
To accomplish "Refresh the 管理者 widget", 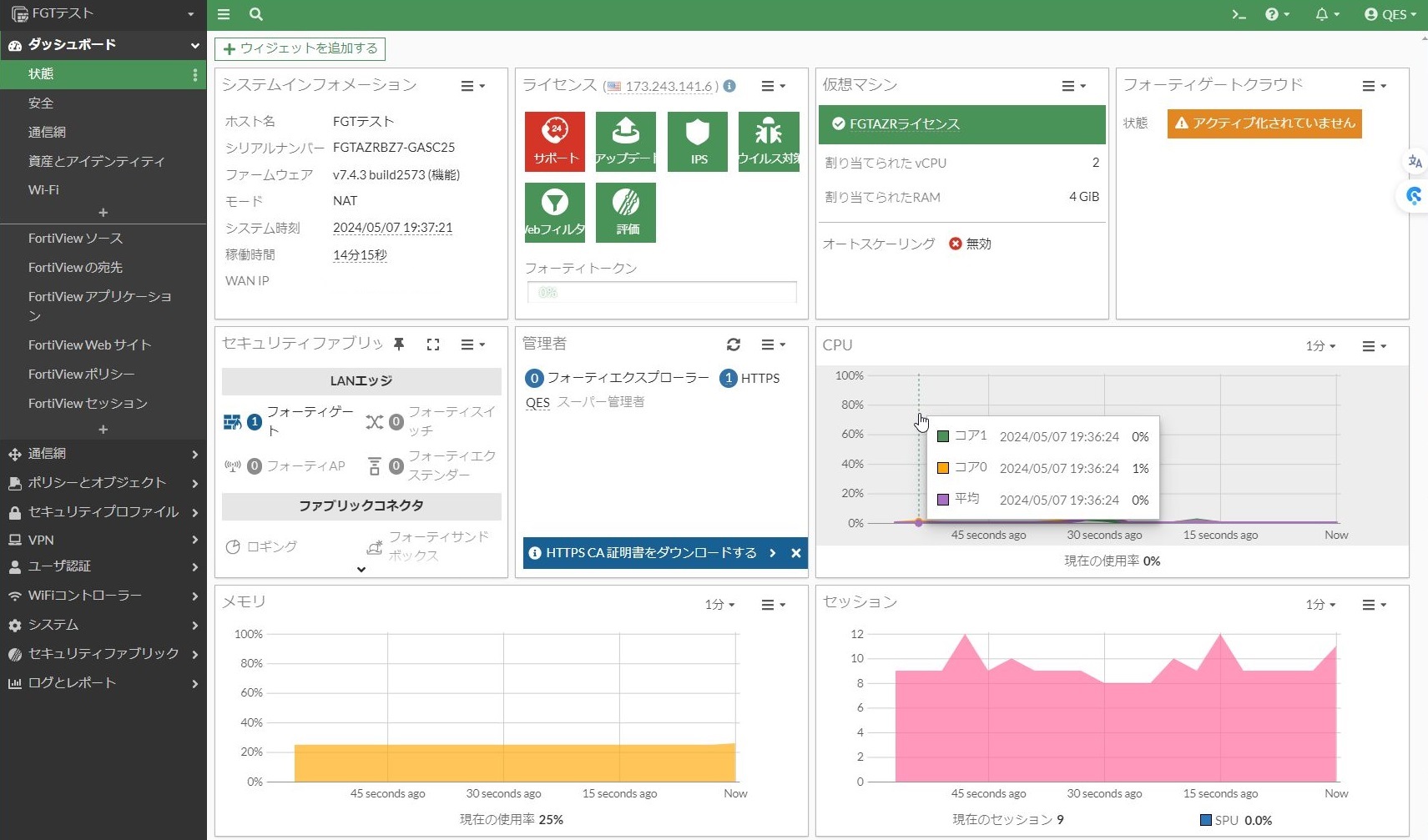I will 734,345.
